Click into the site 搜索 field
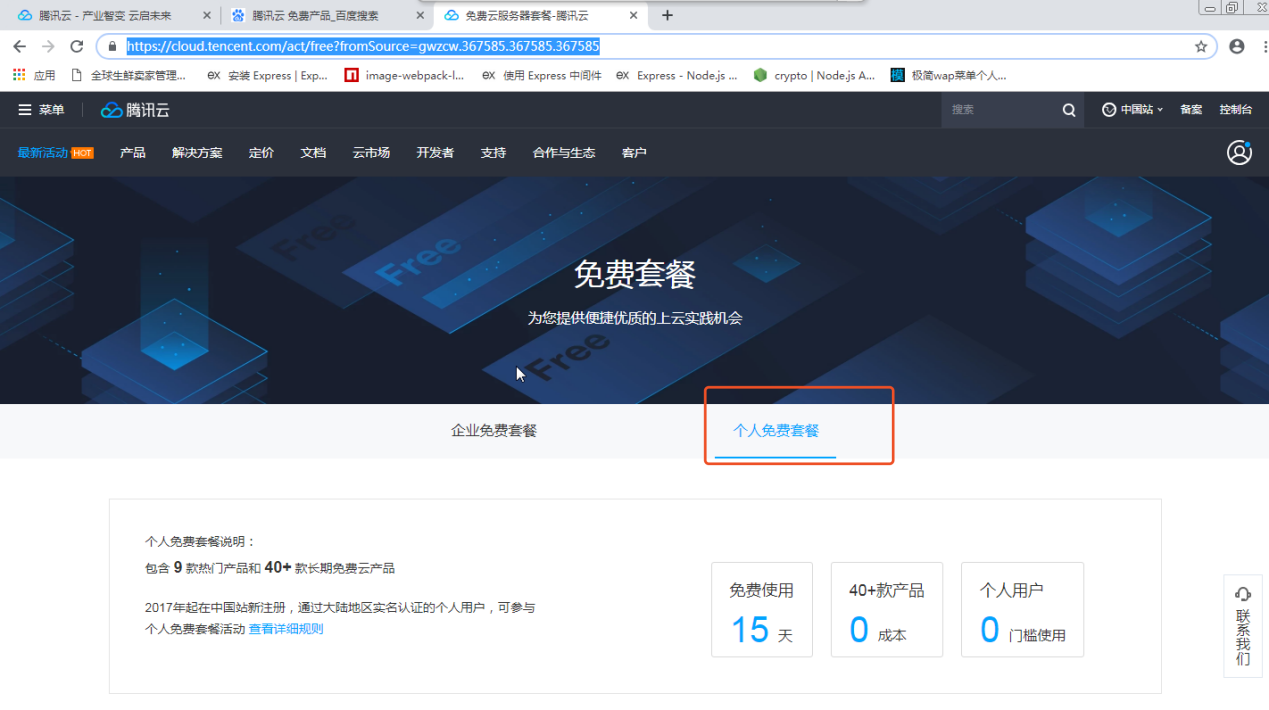This screenshot has height=710, width=1269. click(998, 110)
